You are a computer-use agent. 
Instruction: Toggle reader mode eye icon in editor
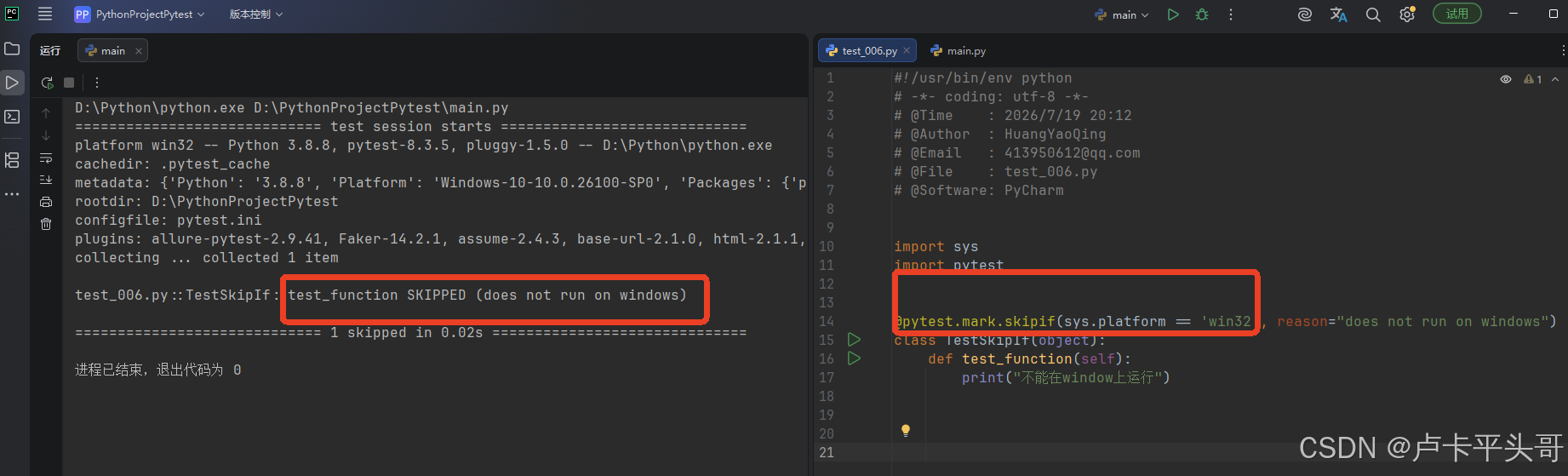pos(1506,79)
